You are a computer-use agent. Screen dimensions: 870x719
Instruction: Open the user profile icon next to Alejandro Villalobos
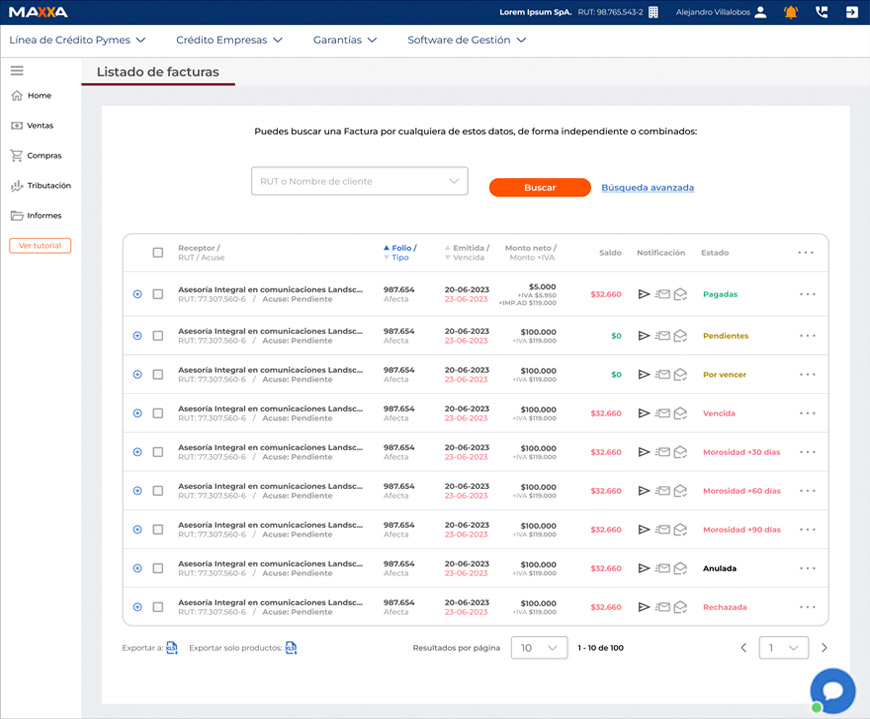coord(761,12)
